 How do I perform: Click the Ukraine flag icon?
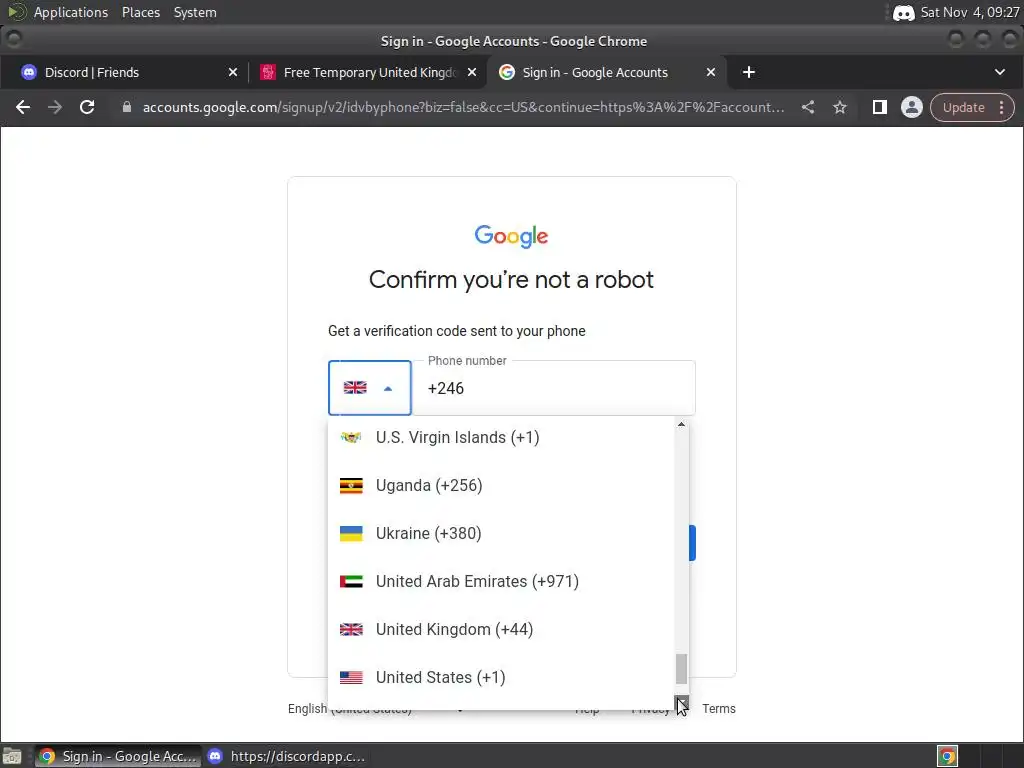point(351,534)
